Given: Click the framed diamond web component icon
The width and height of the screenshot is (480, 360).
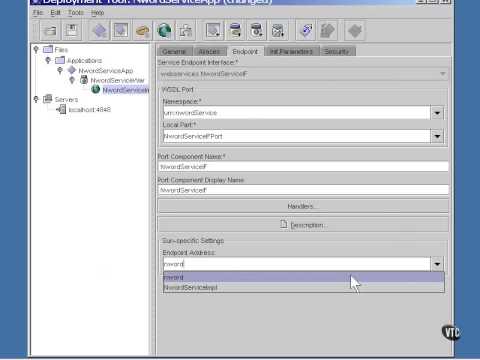Looking at the screenshot, I should tap(121, 31).
